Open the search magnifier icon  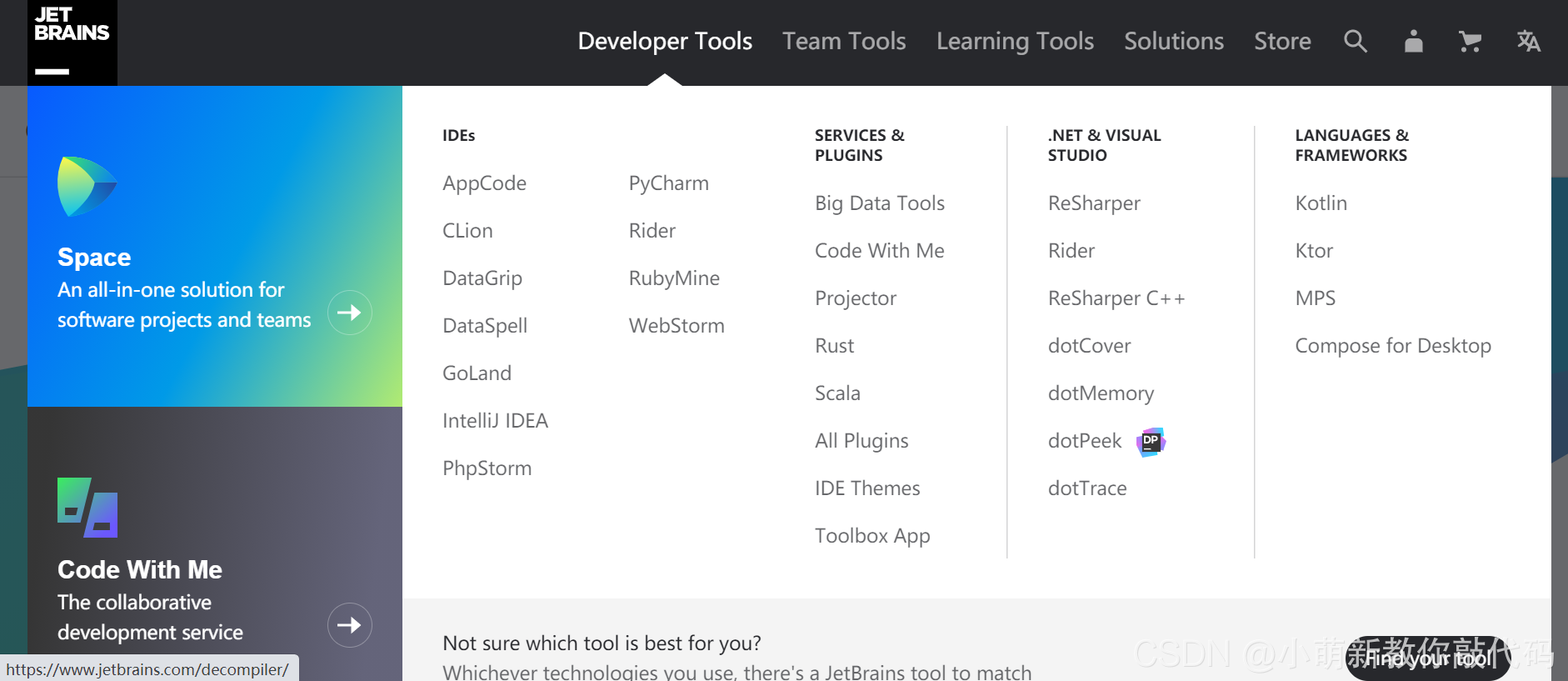click(1356, 41)
